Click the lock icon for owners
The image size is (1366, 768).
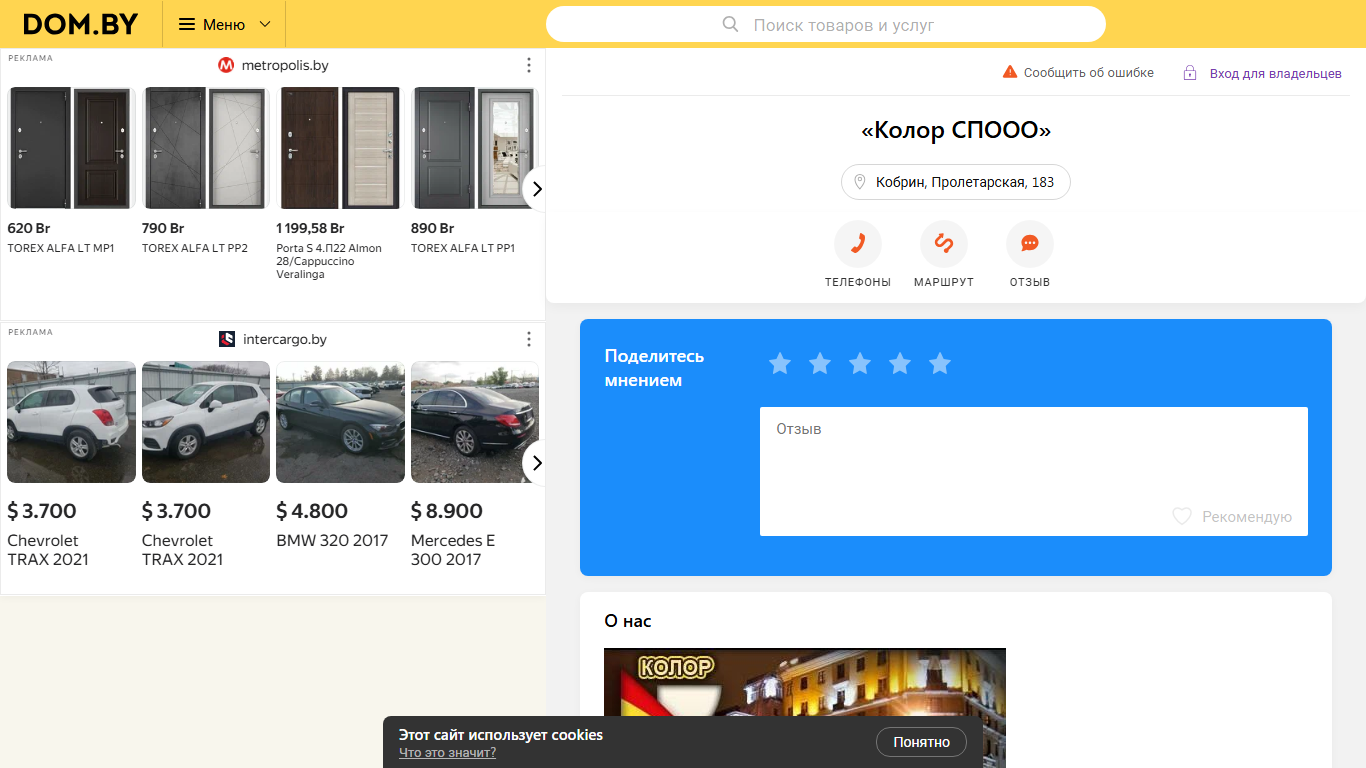click(1190, 73)
